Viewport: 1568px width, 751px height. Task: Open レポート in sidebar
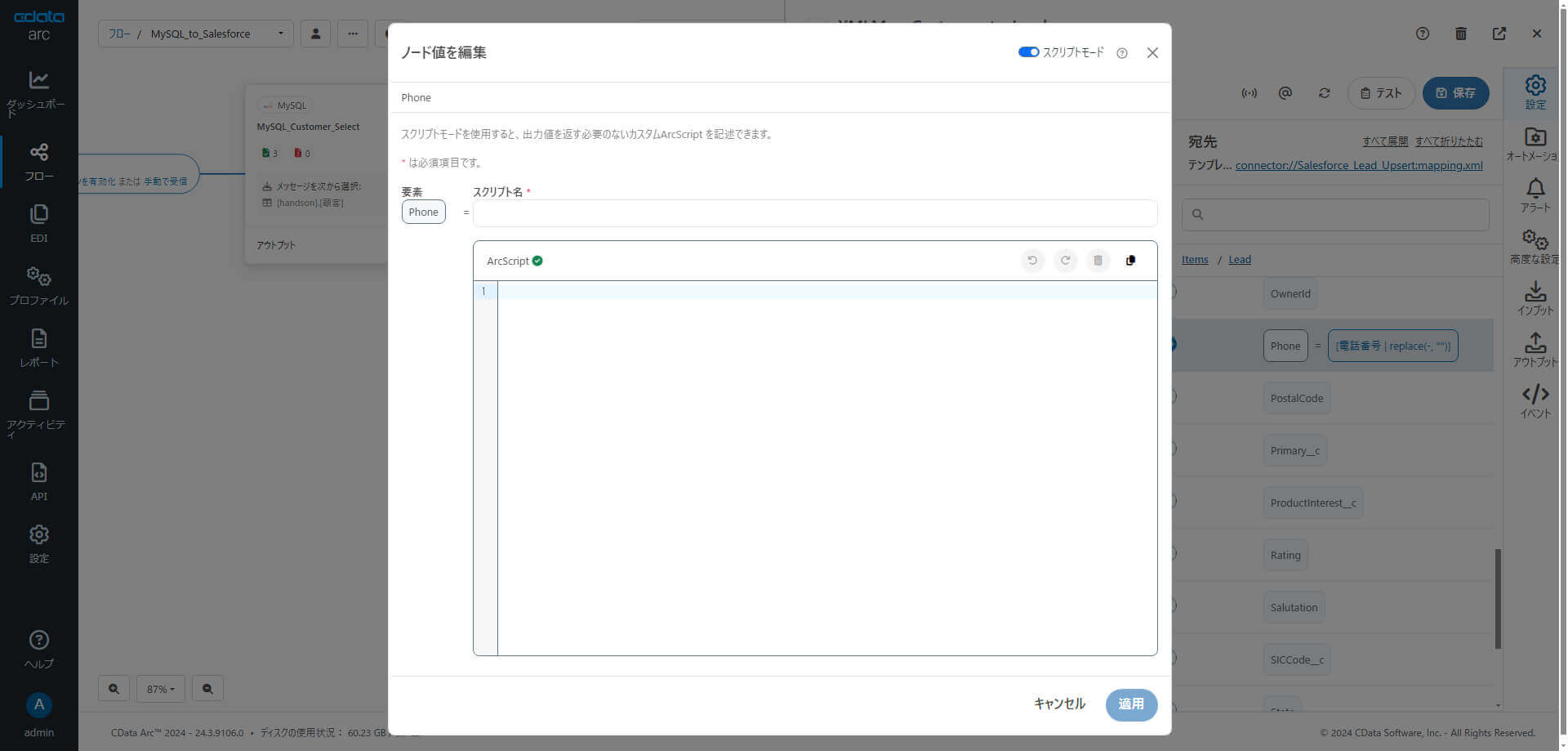pyautogui.click(x=39, y=348)
